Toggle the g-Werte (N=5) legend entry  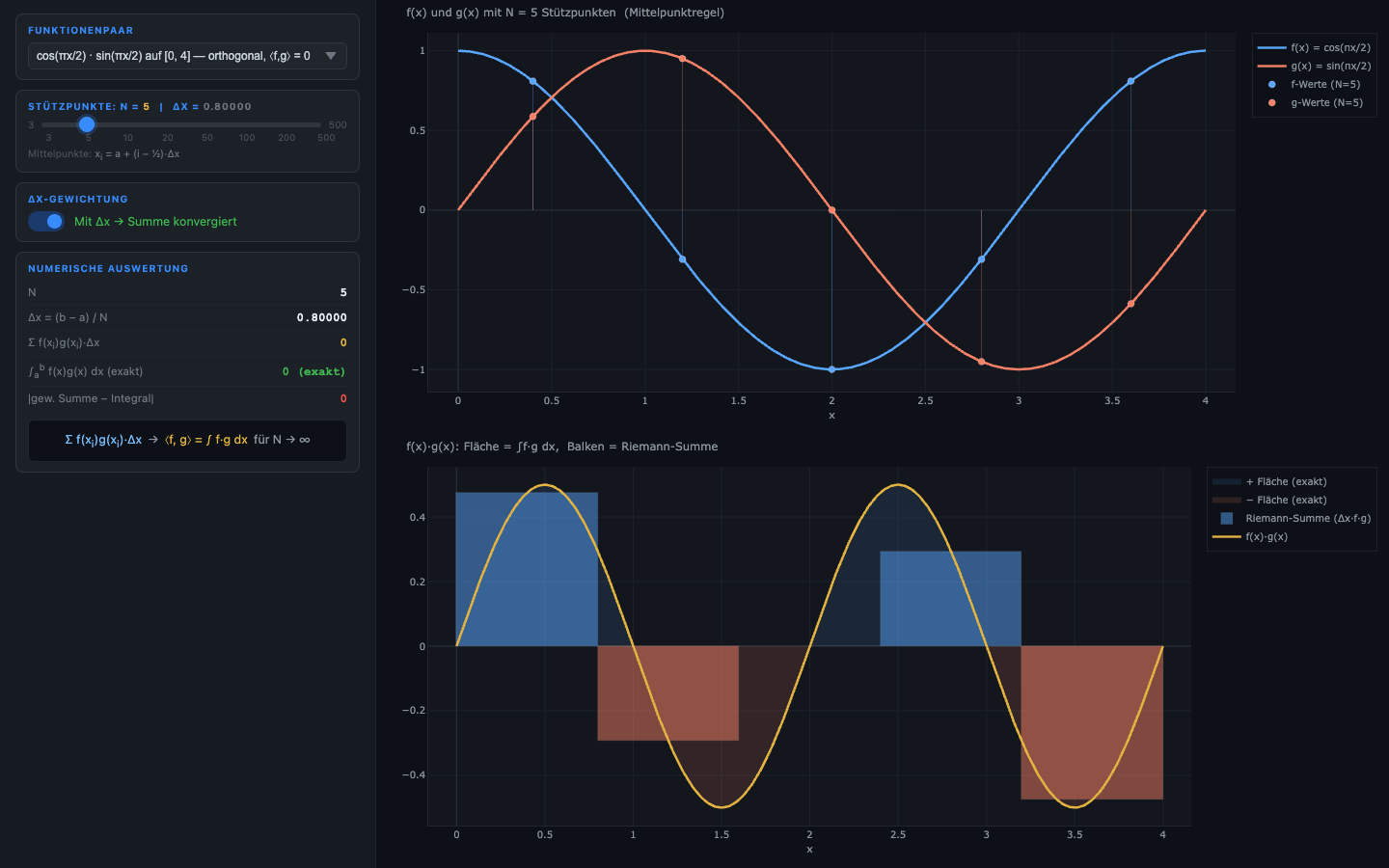tap(1314, 102)
